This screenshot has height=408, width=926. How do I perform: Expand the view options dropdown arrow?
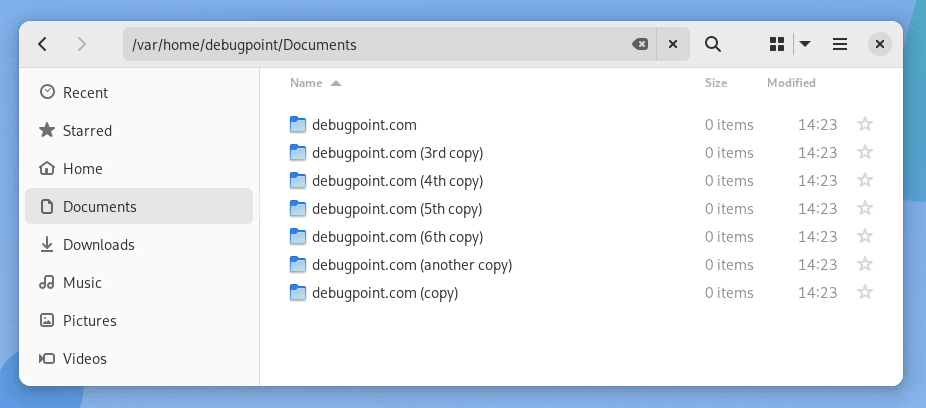tap(805, 44)
